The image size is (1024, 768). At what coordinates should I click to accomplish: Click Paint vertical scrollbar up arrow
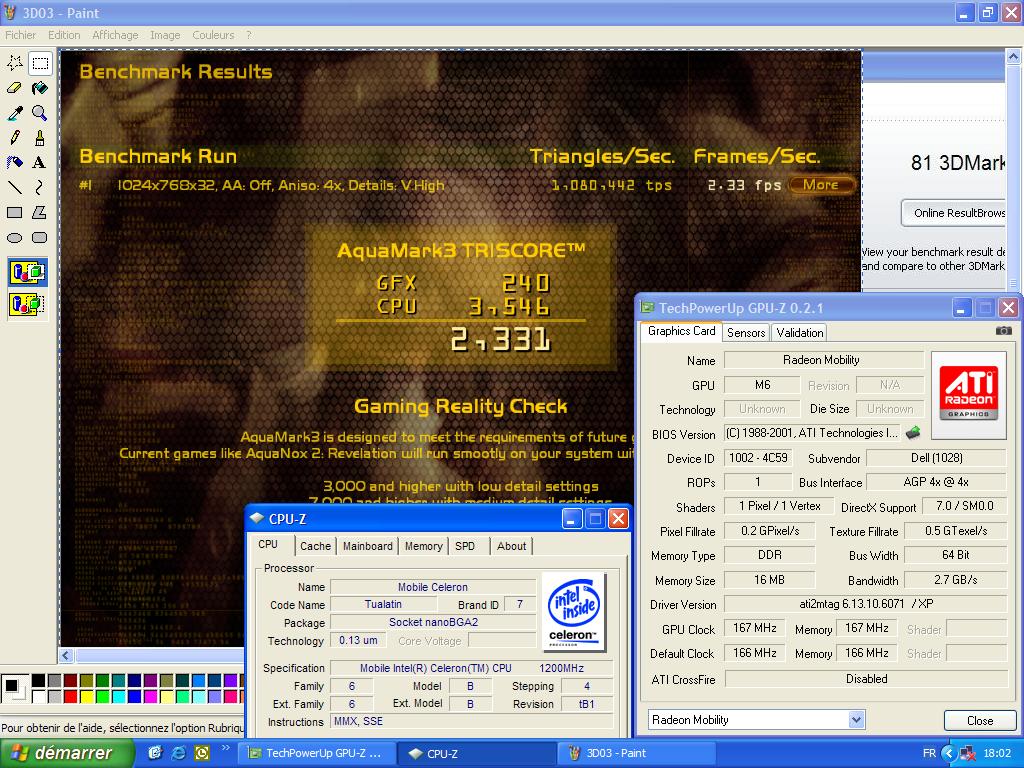pos(1014,57)
